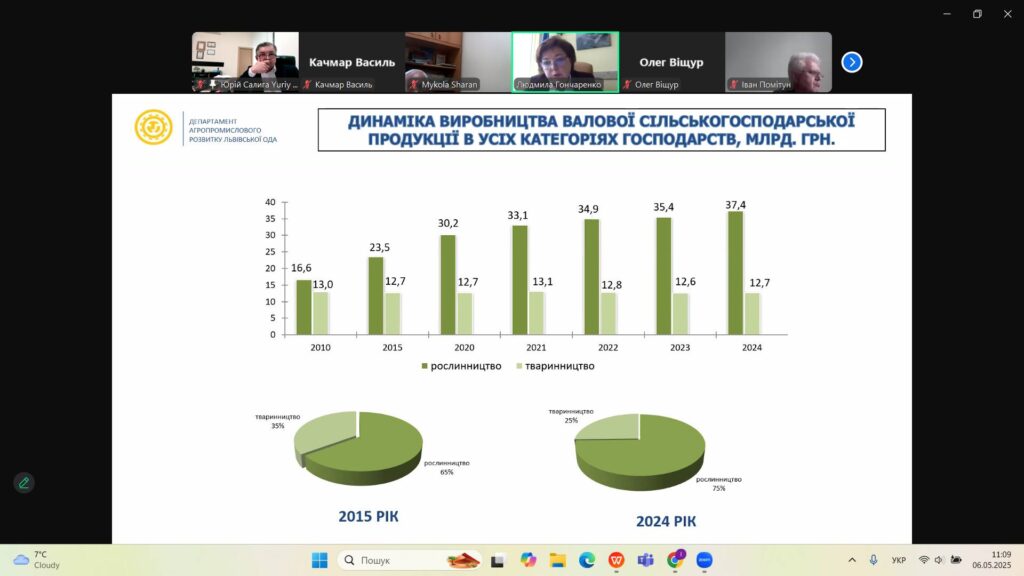
Task: Switch the УКР keyboard language indicator
Action: 899,560
